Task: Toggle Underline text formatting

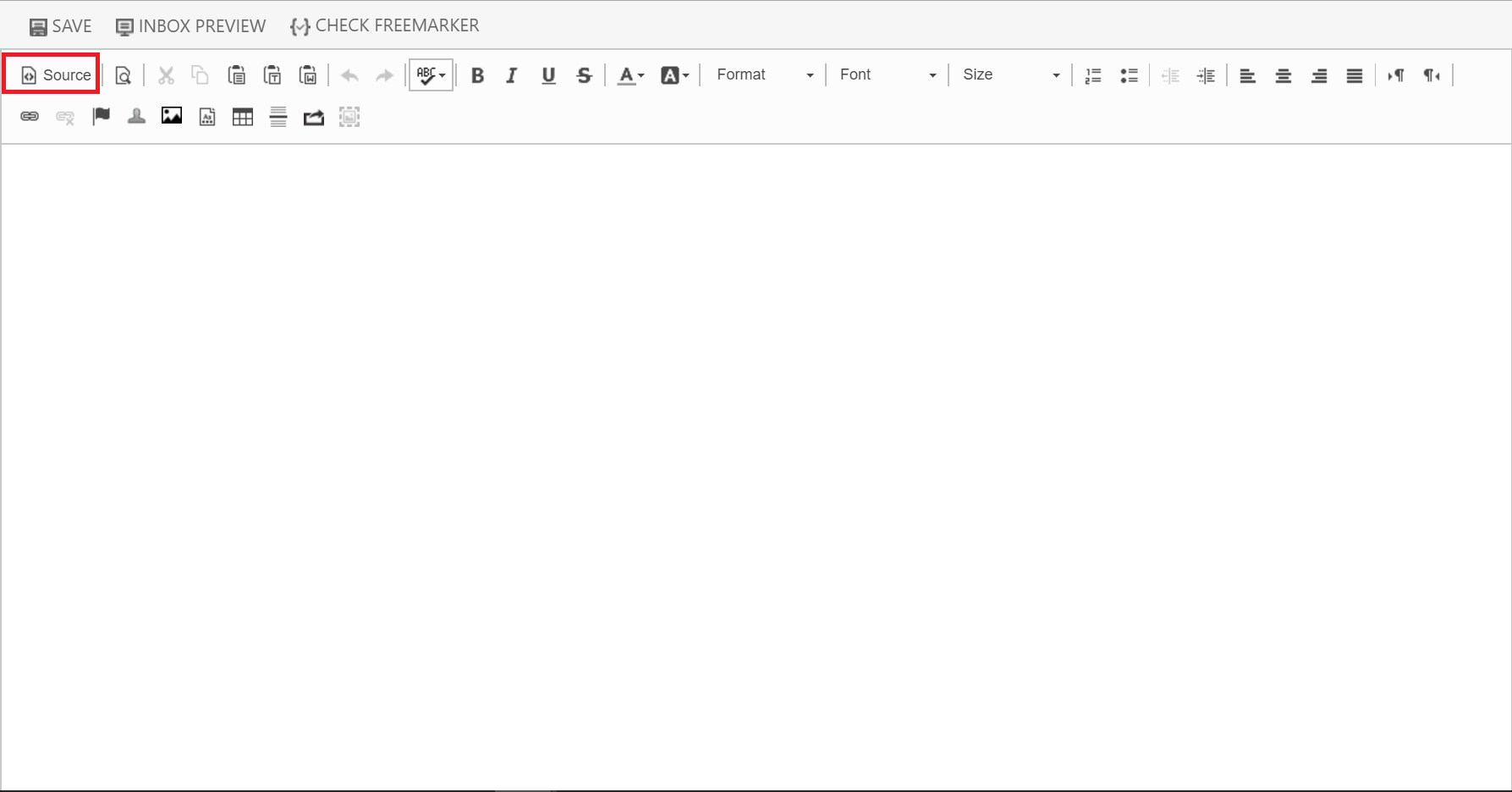Action: (x=548, y=75)
